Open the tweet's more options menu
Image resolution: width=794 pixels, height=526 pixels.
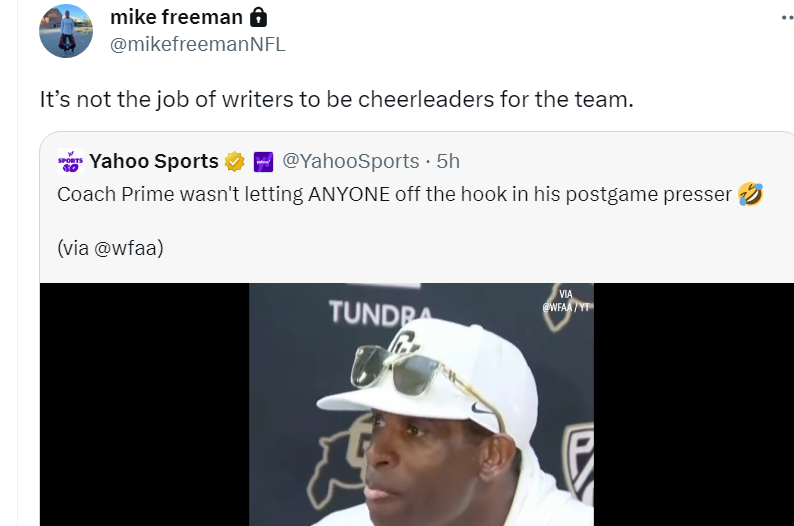[785, 18]
